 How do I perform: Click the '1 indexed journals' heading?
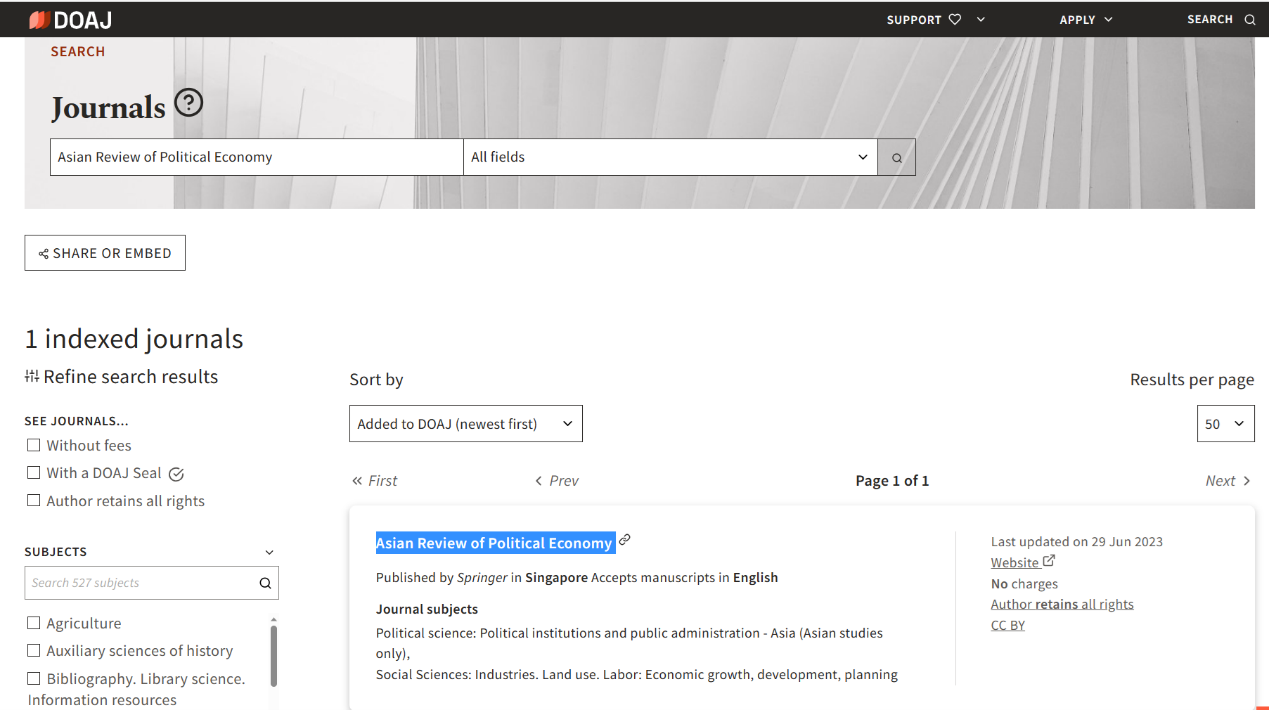134,339
